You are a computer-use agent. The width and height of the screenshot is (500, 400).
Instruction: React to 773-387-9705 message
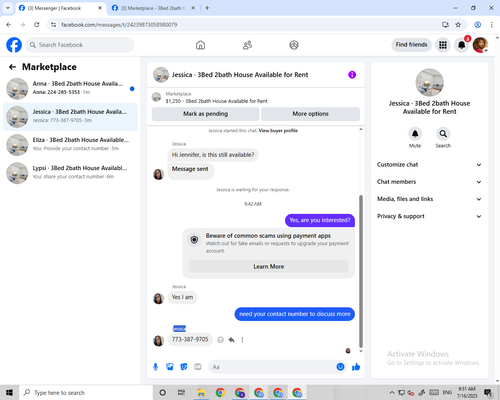pyautogui.click(x=220, y=340)
